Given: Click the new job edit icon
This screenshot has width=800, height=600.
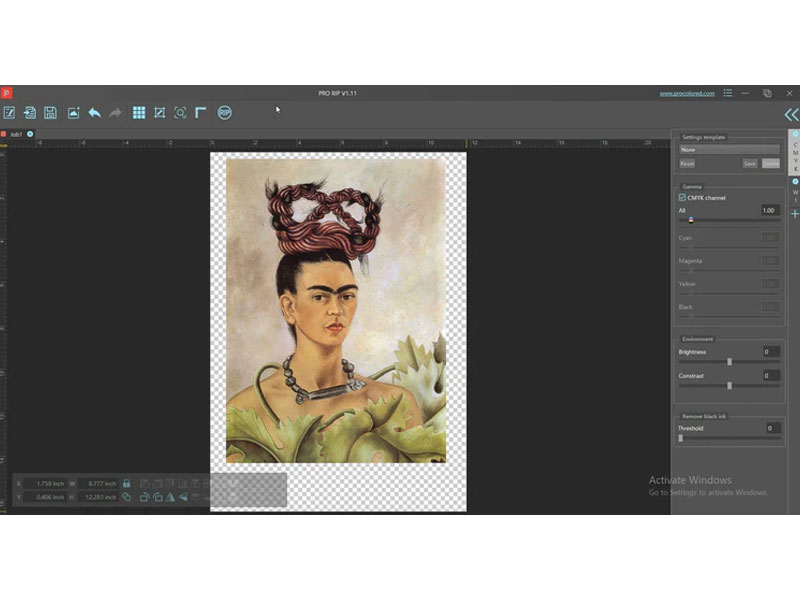Looking at the screenshot, I should pyautogui.click(x=9, y=113).
